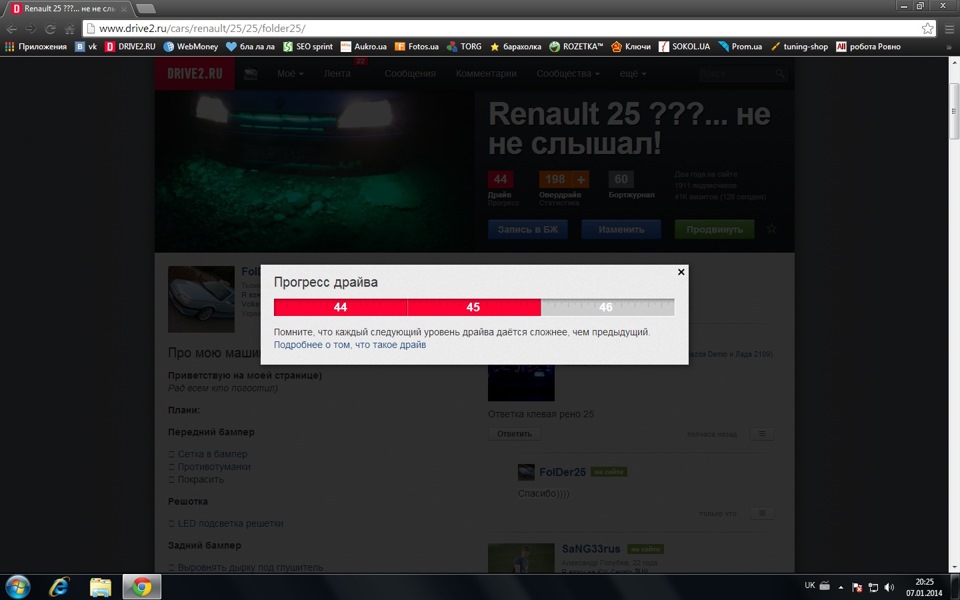This screenshot has width=960, height=600.
Task: Open the ROZETKA bookmark
Action: [576, 47]
